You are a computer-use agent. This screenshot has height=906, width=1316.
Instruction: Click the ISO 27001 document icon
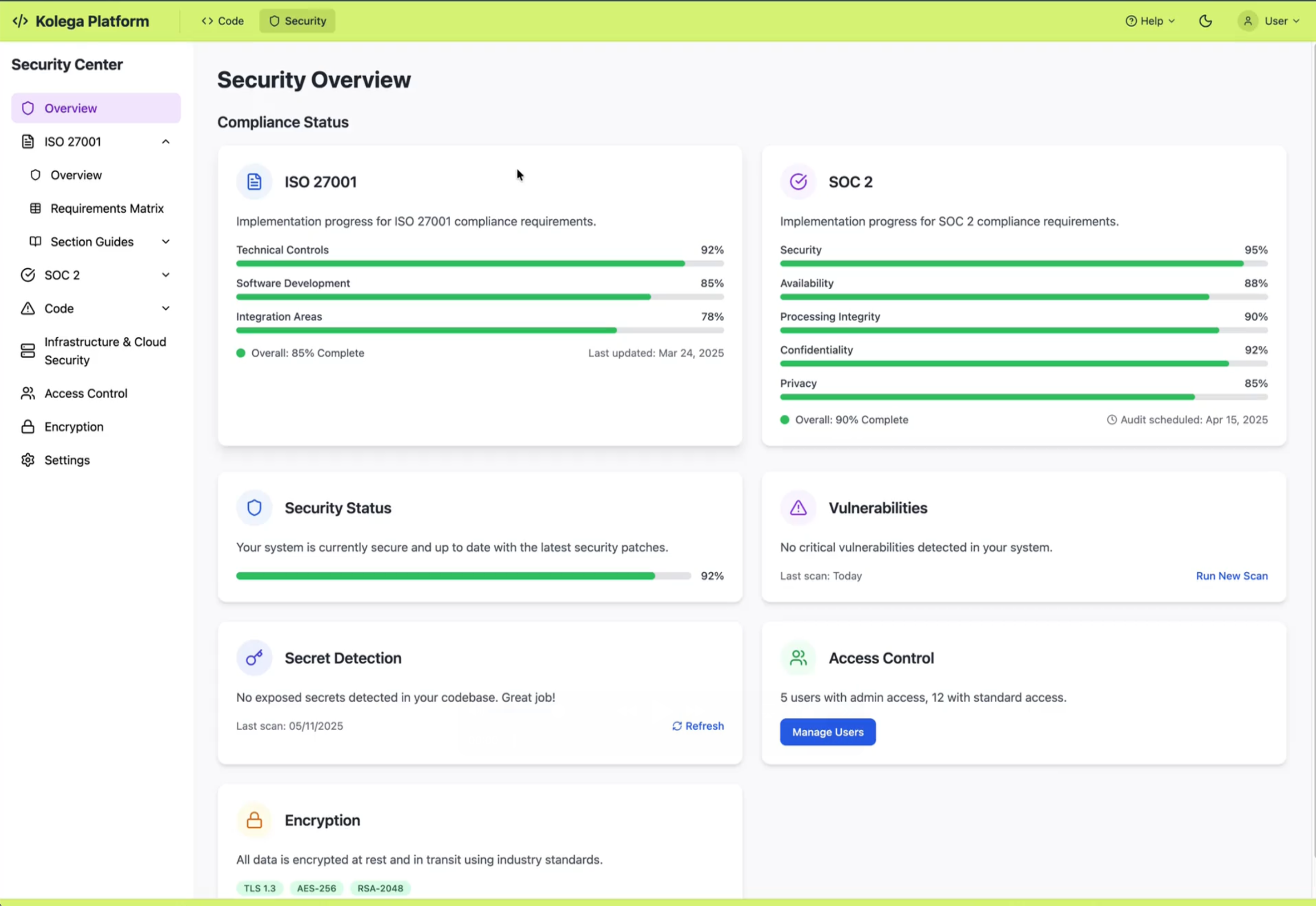coord(28,142)
